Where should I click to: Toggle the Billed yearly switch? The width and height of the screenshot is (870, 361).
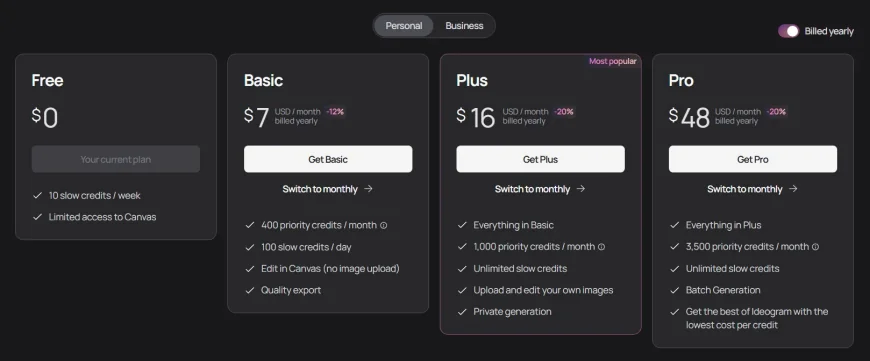pyautogui.click(x=788, y=31)
